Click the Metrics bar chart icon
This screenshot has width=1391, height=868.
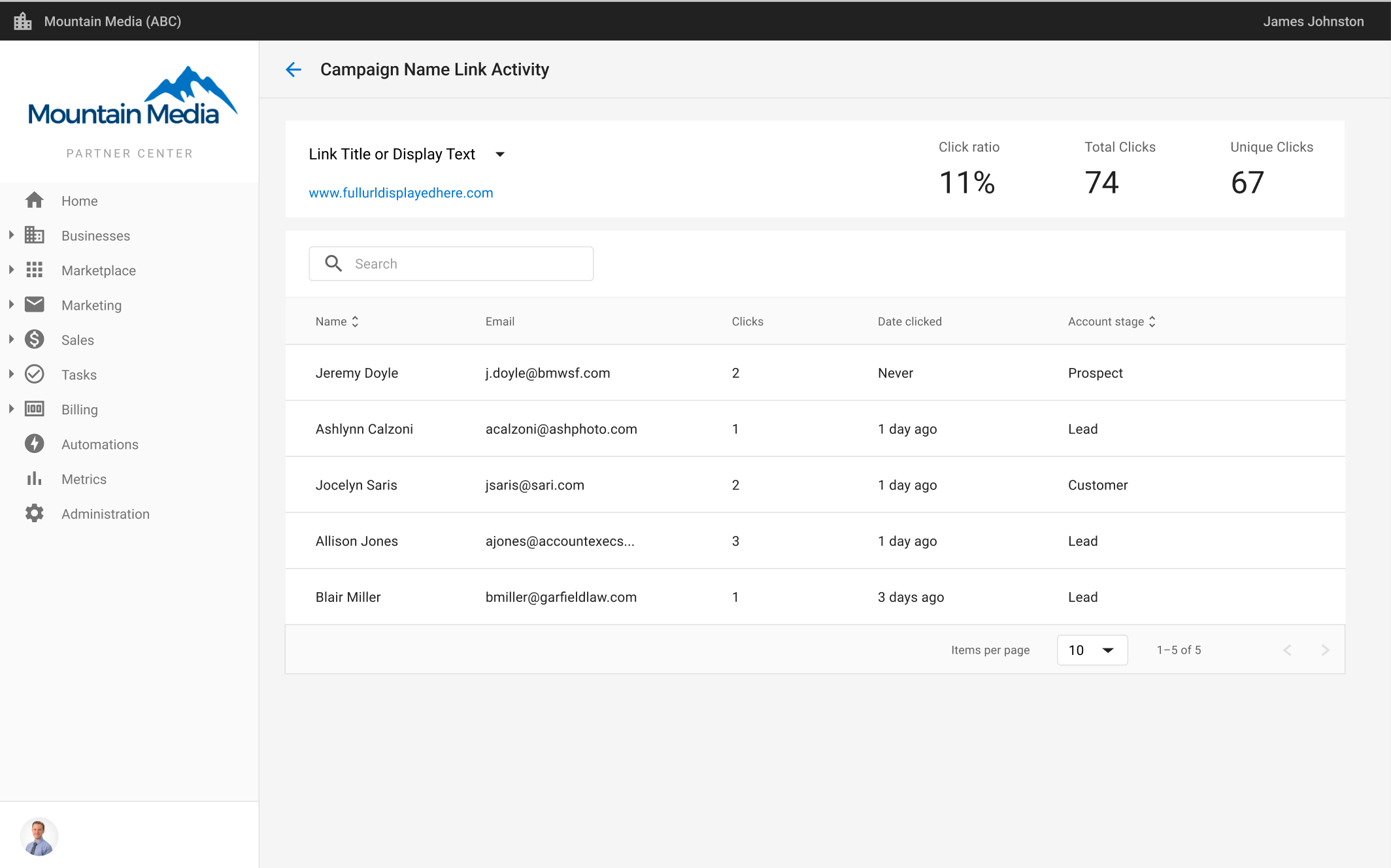tap(35, 478)
